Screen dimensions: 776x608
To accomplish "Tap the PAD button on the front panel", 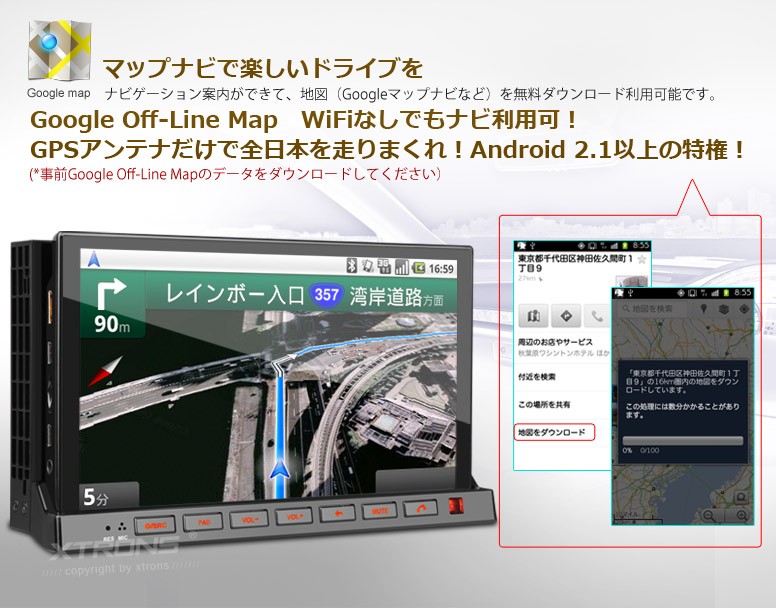I will 203,522.
